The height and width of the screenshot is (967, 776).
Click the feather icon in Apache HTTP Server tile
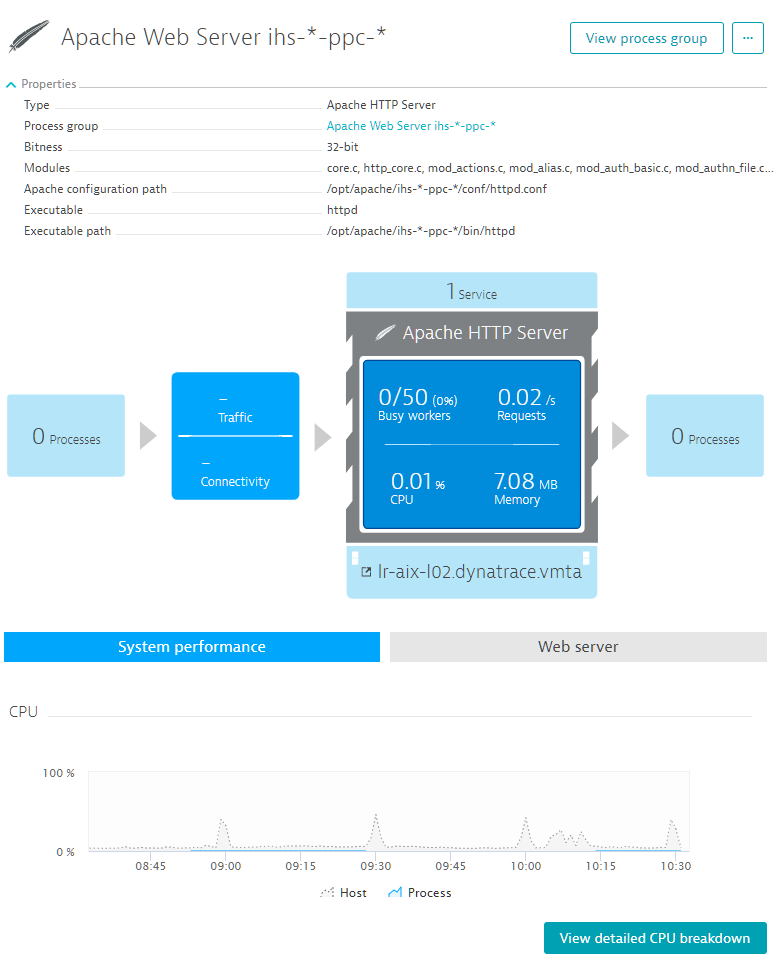coord(386,333)
